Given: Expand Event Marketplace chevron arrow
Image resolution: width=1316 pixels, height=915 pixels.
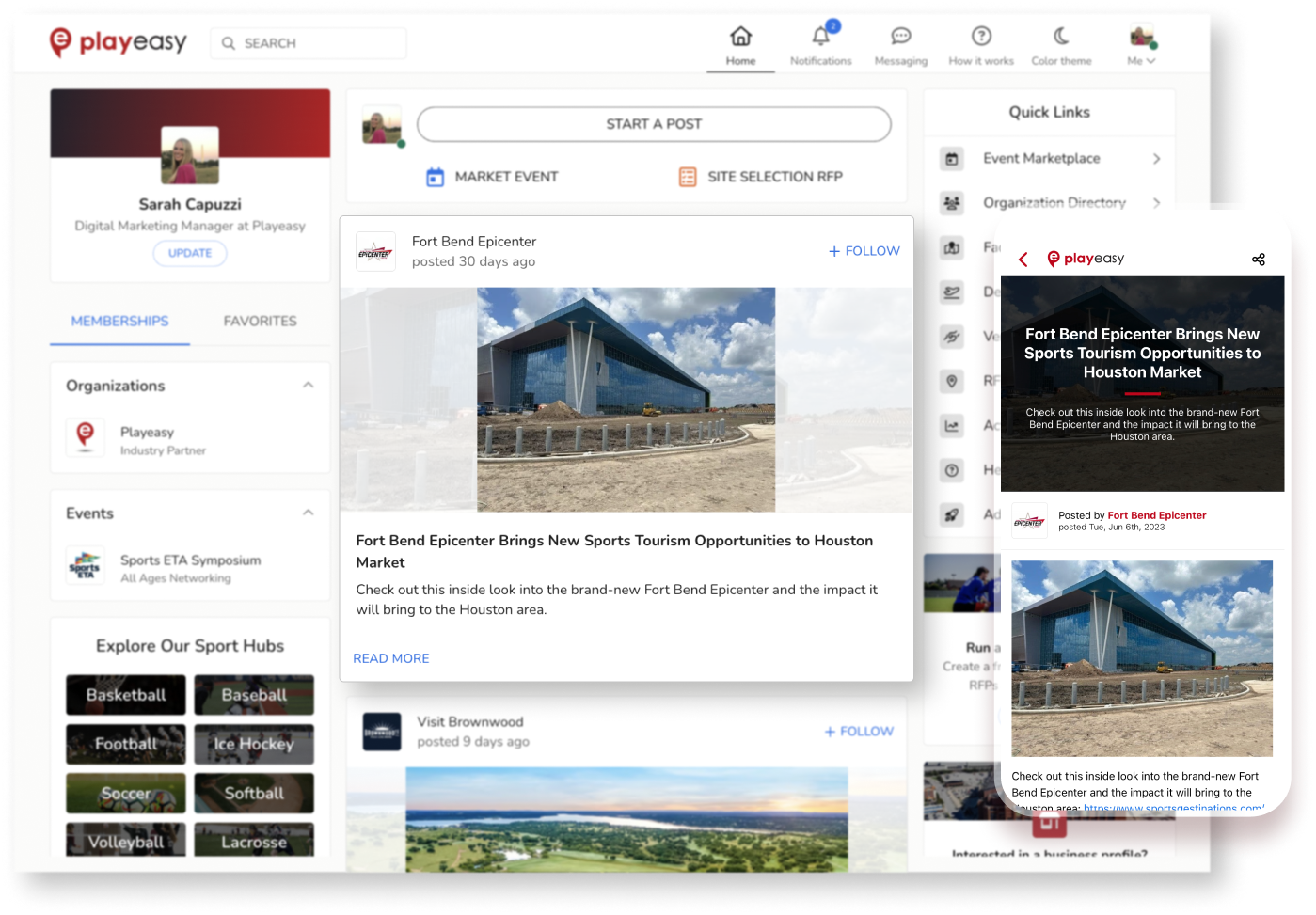Looking at the screenshot, I should (1156, 159).
